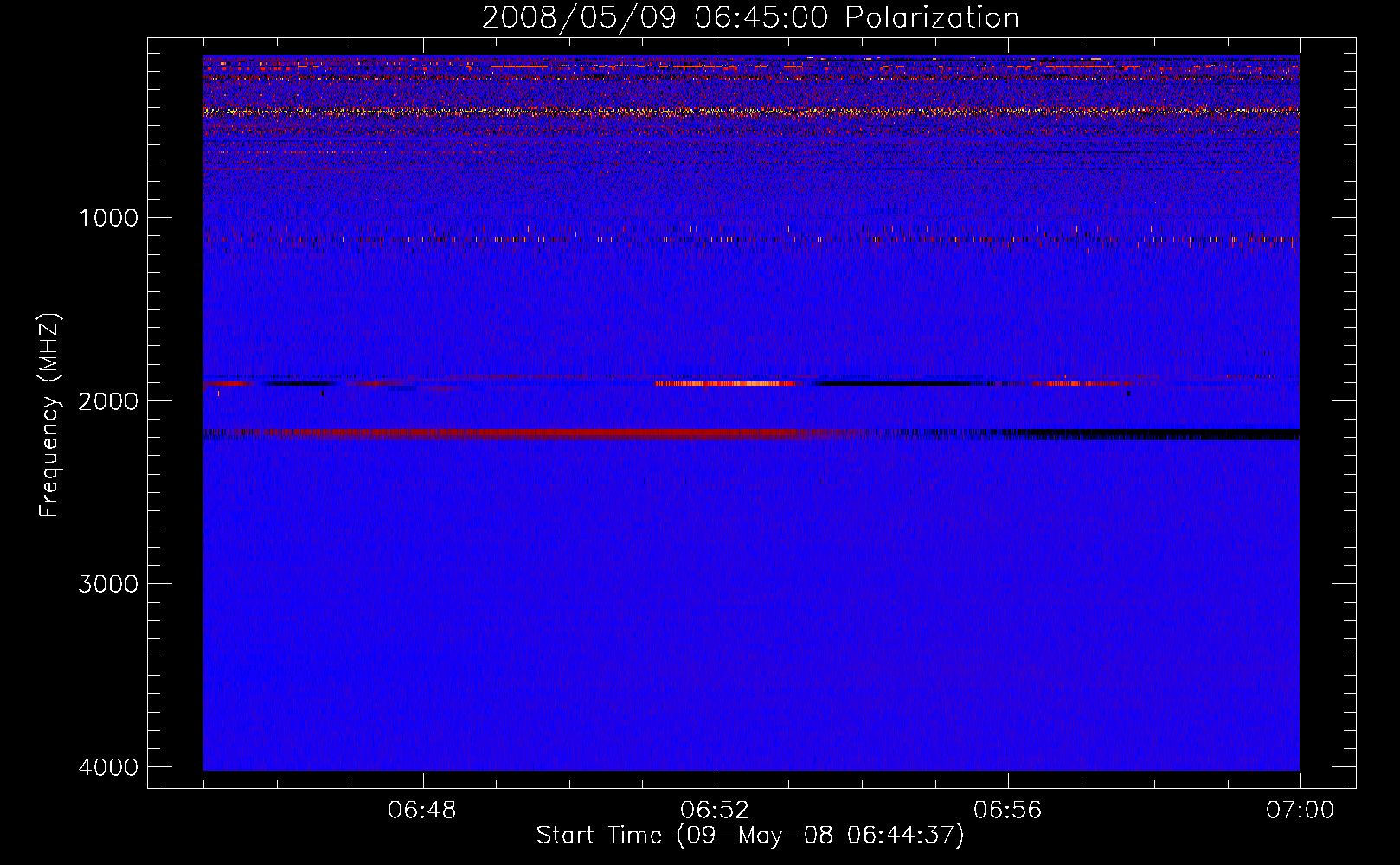
Task: Click the 06:52 time tick label
Action: (715, 811)
